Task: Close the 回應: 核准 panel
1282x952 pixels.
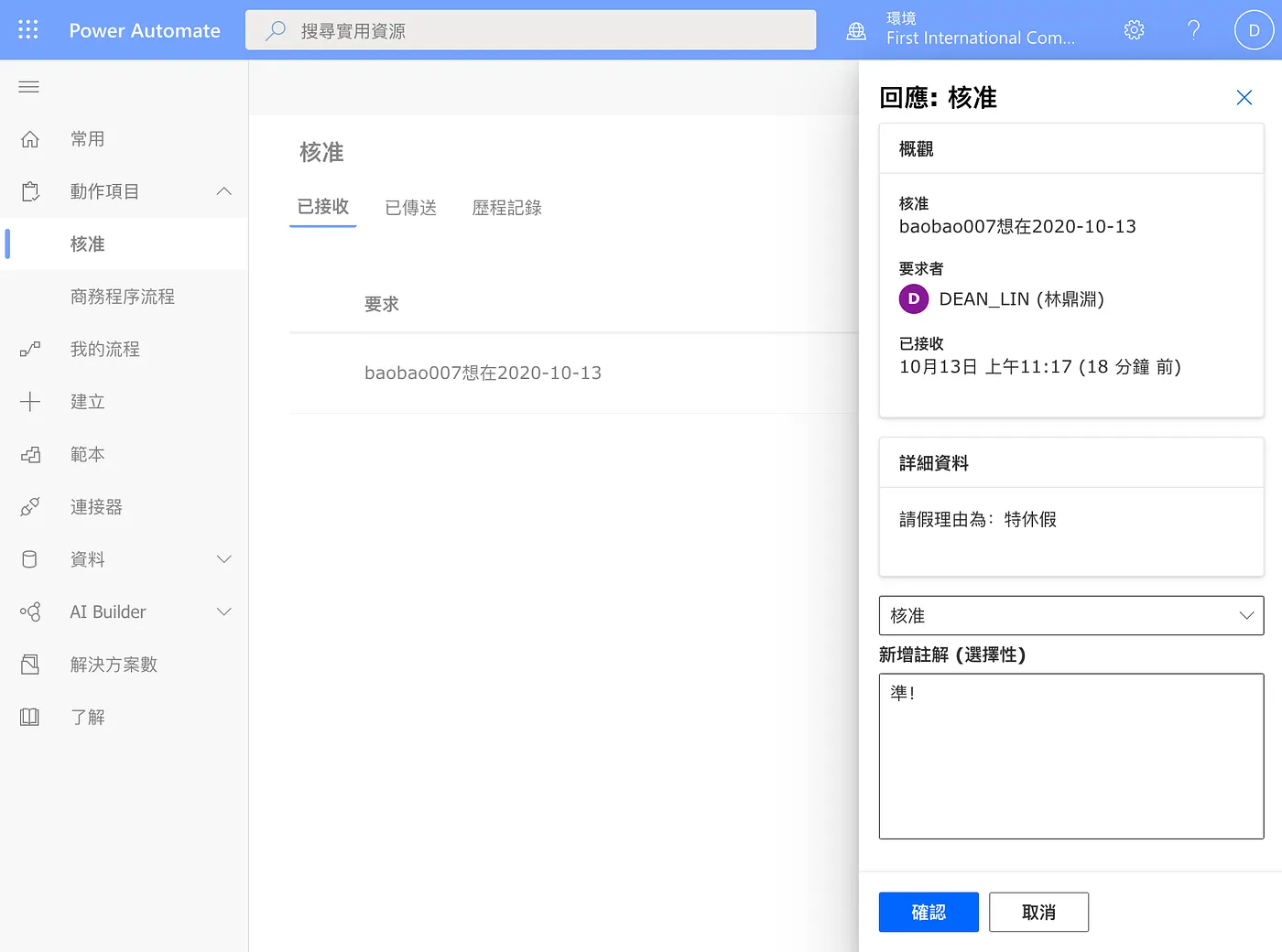Action: pyautogui.click(x=1244, y=97)
